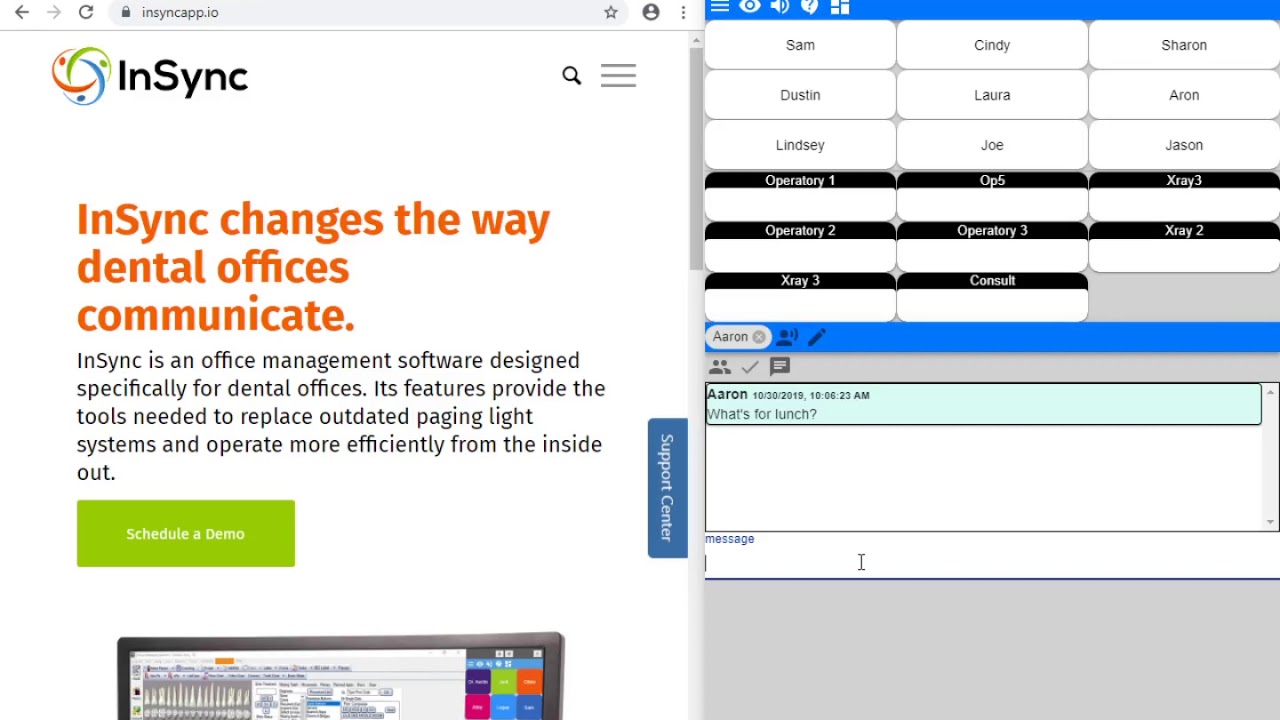Select the Aron user button

click(x=1184, y=95)
